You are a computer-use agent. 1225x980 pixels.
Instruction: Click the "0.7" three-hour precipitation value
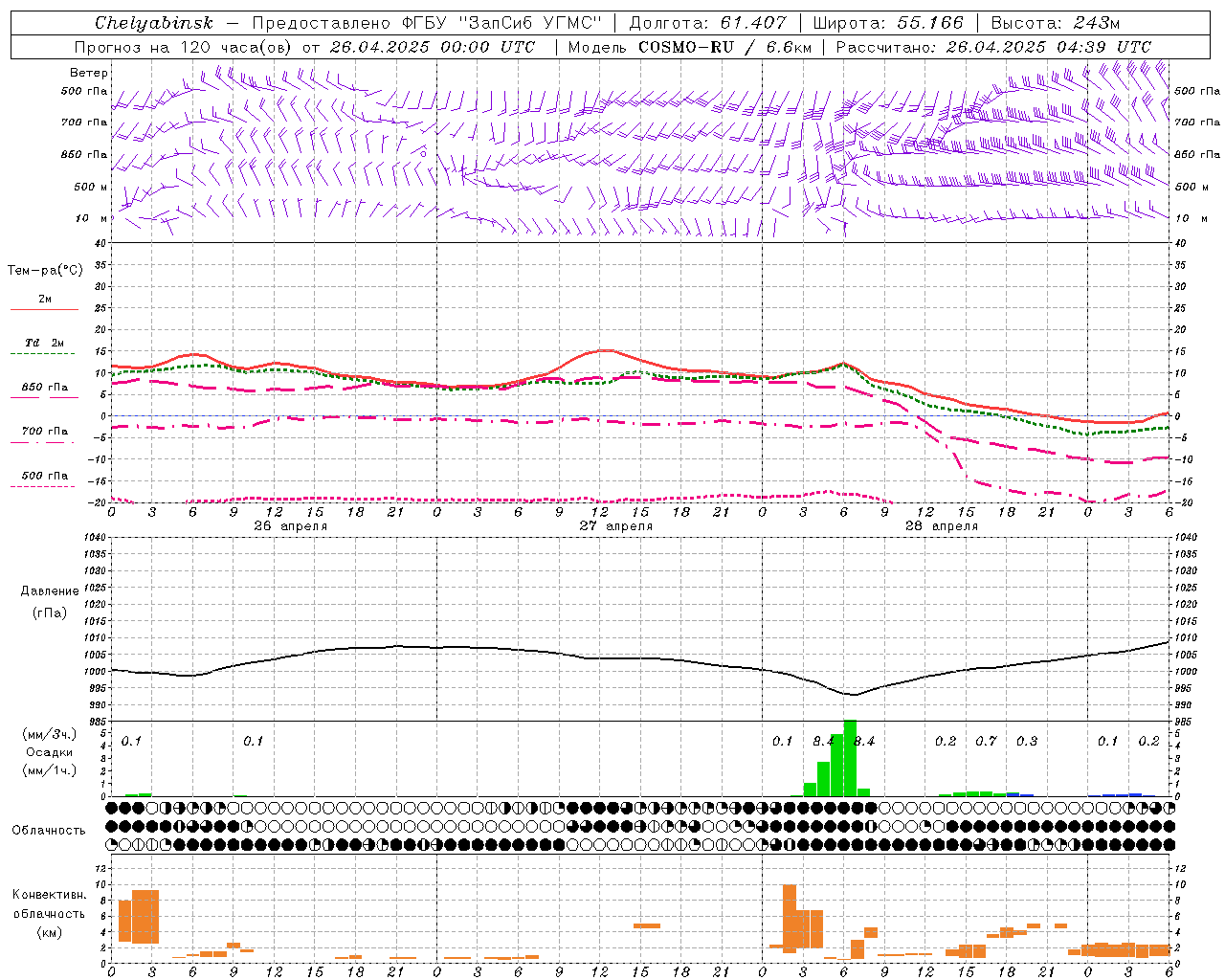pyautogui.click(x=986, y=742)
